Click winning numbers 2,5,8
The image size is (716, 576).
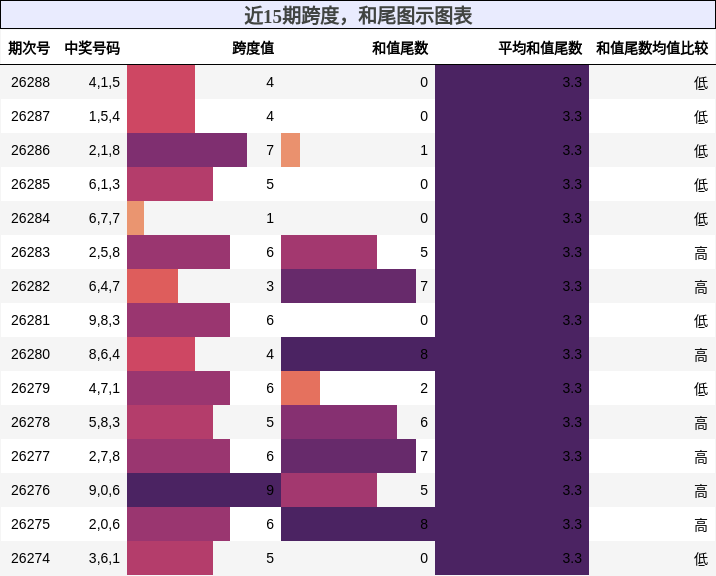(x=104, y=252)
